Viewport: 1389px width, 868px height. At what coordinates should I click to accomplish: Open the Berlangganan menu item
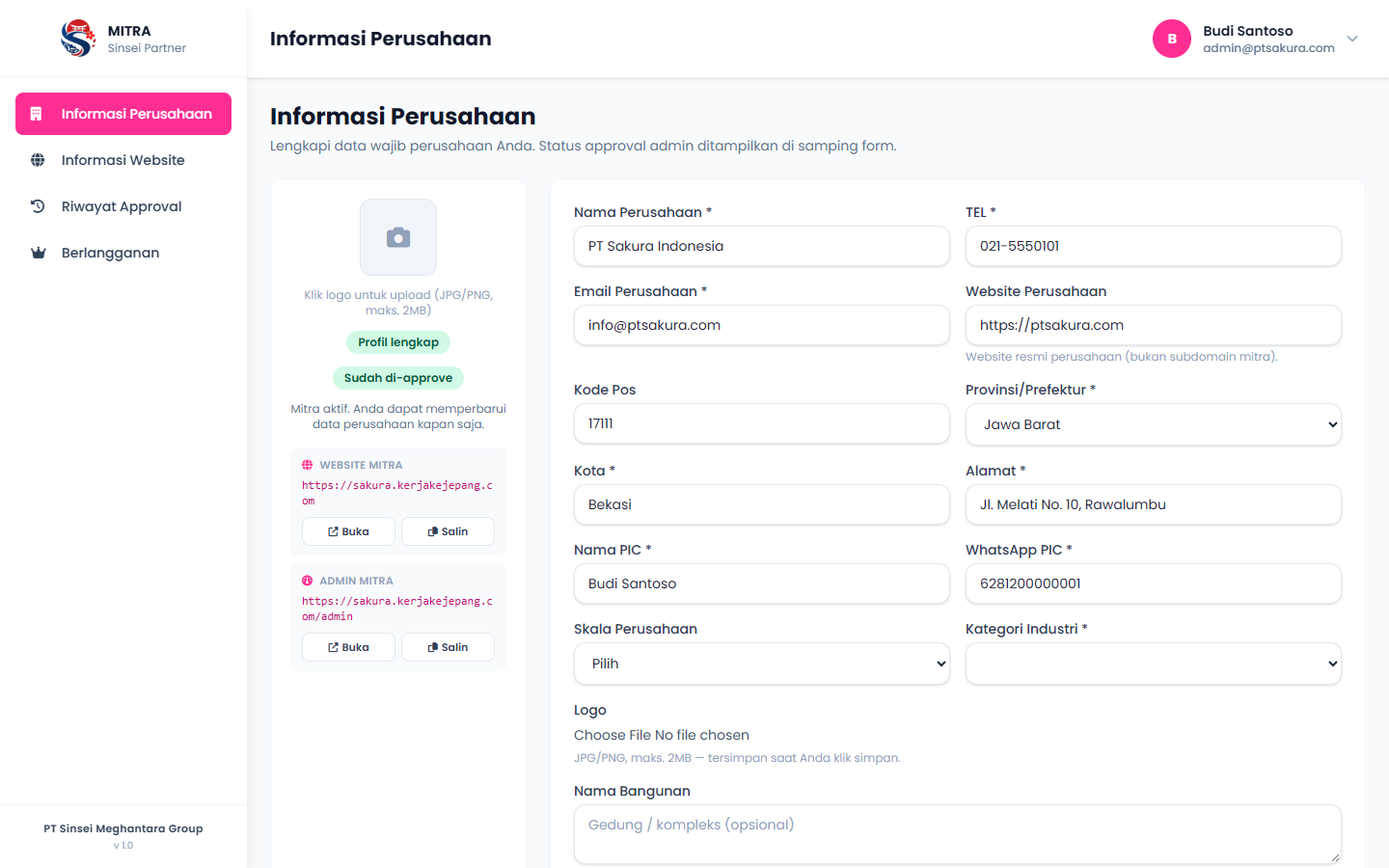123,253
